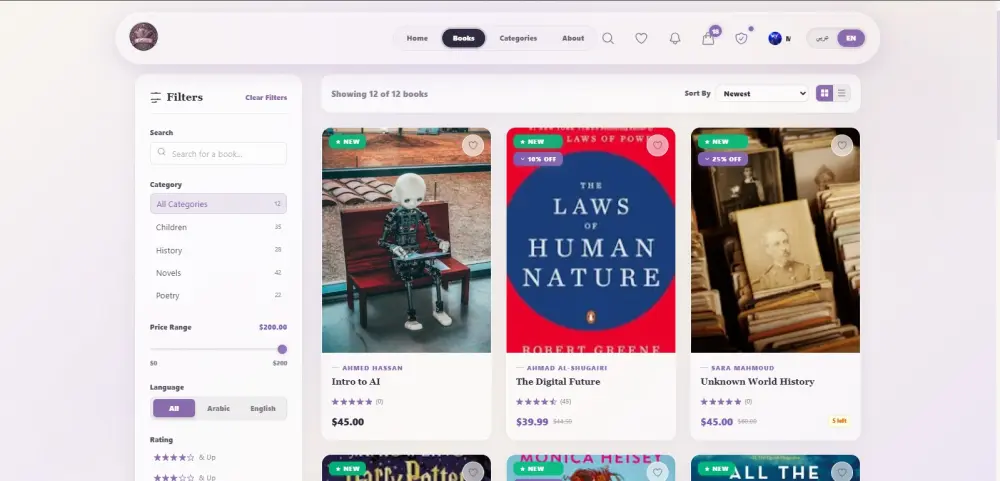
Task: Open Intro to AI robot cover image
Action: point(406,240)
